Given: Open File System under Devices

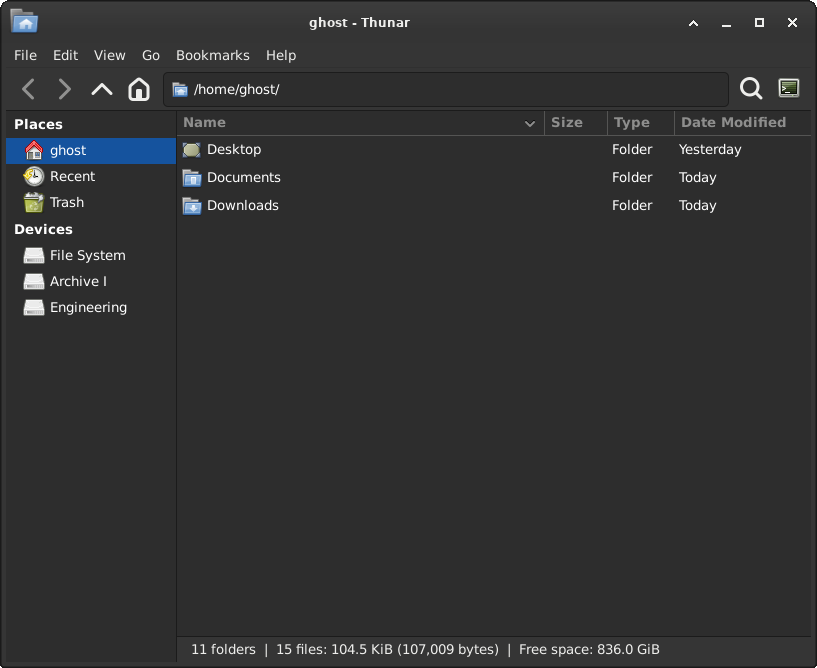Looking at the screenshot, I should click(91, 255).
